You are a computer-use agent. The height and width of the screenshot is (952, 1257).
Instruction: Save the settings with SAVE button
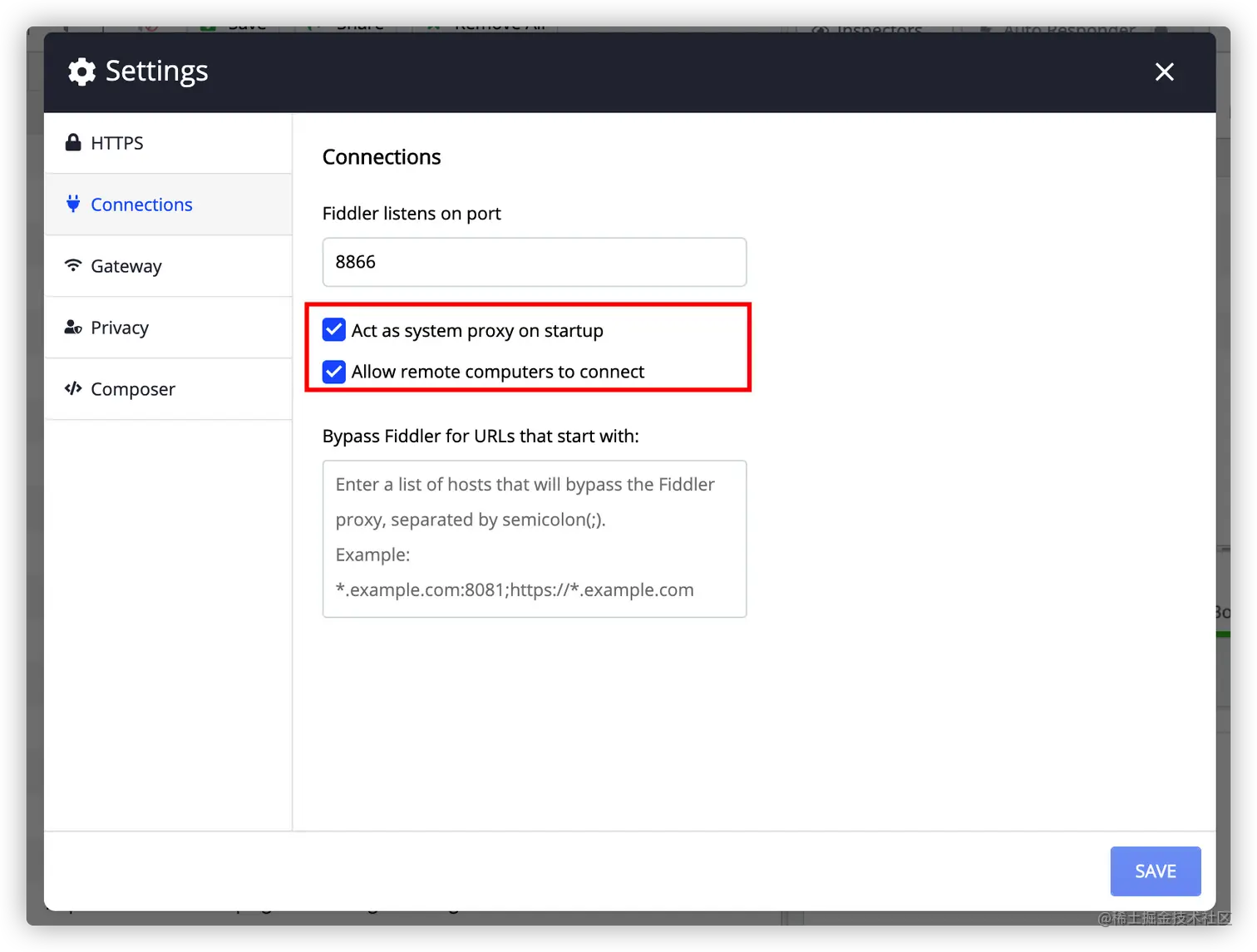(1156, 871)
